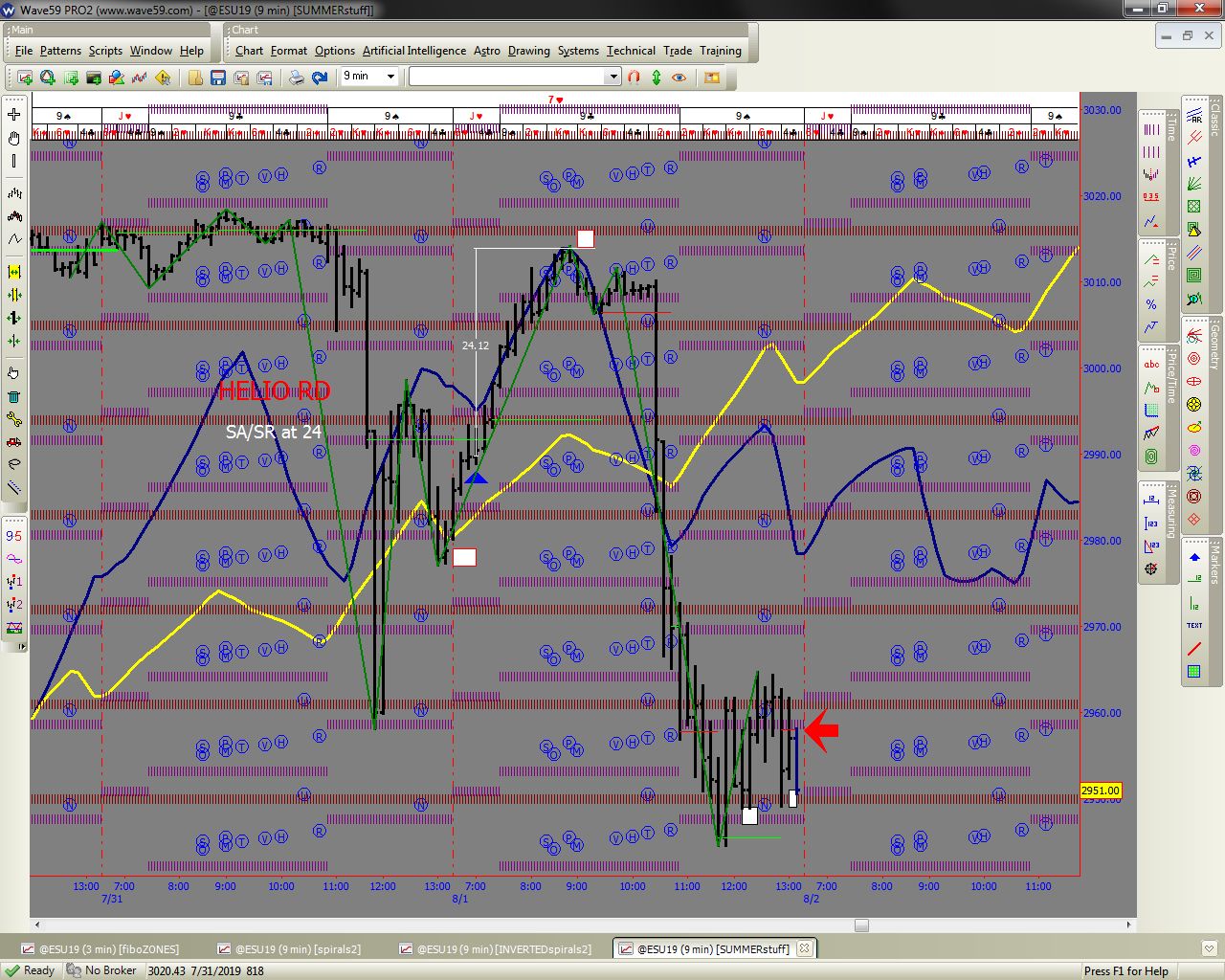
Task: Click the red truck icon
Action: tap(14, 442)
